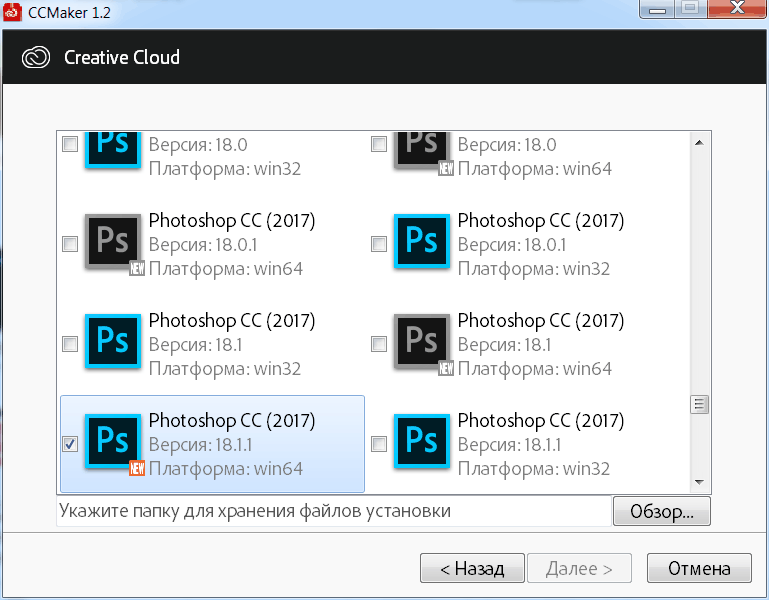
Task: Click Photoshop CC (2017) title for 18.1 win32
Action: [x=232, y=321]
